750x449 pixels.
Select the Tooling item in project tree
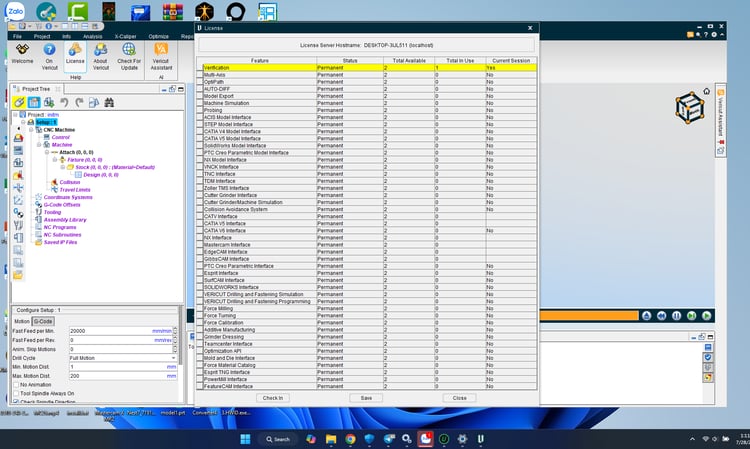pos(52,212)
